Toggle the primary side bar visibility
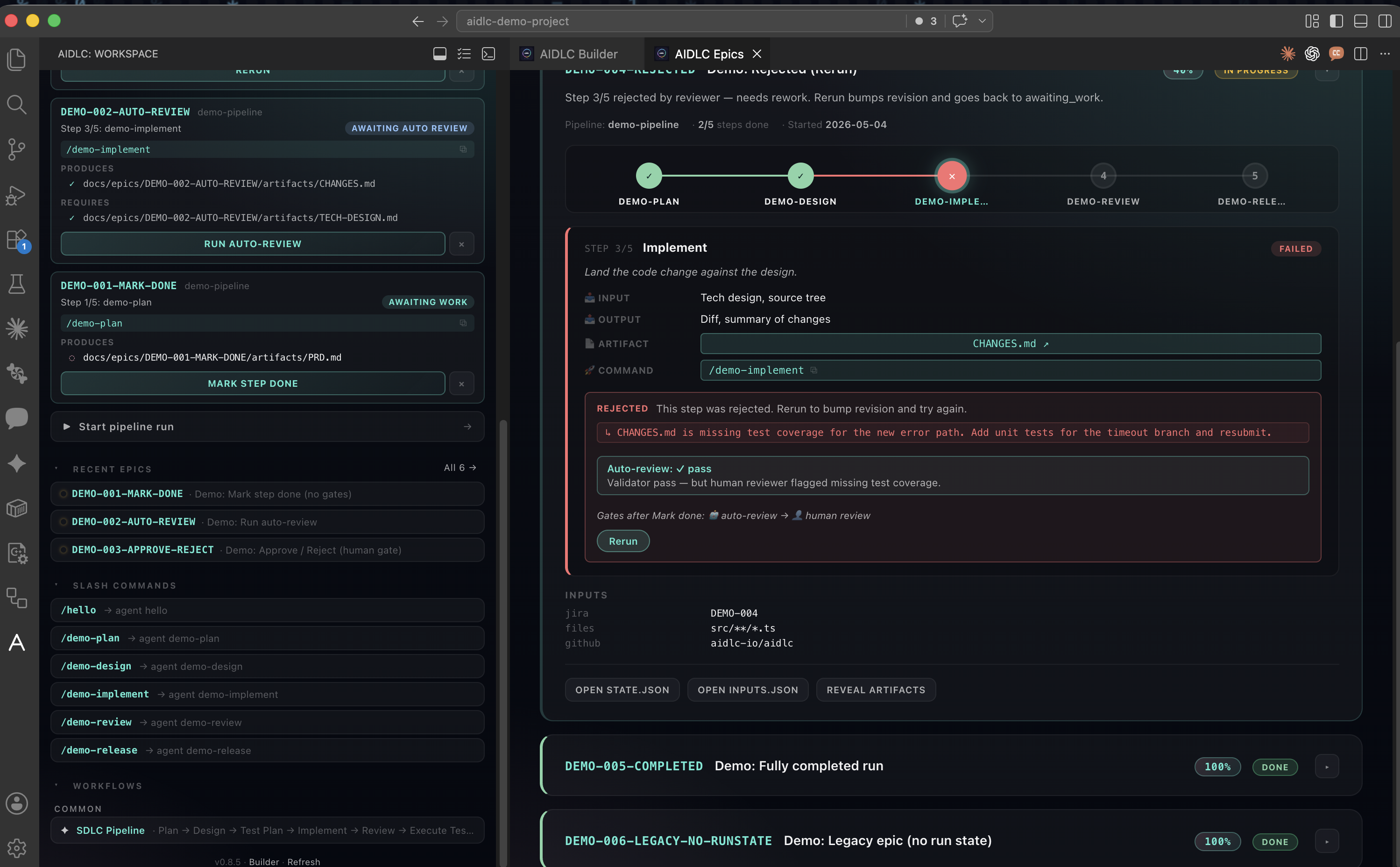 [1336, 21]
